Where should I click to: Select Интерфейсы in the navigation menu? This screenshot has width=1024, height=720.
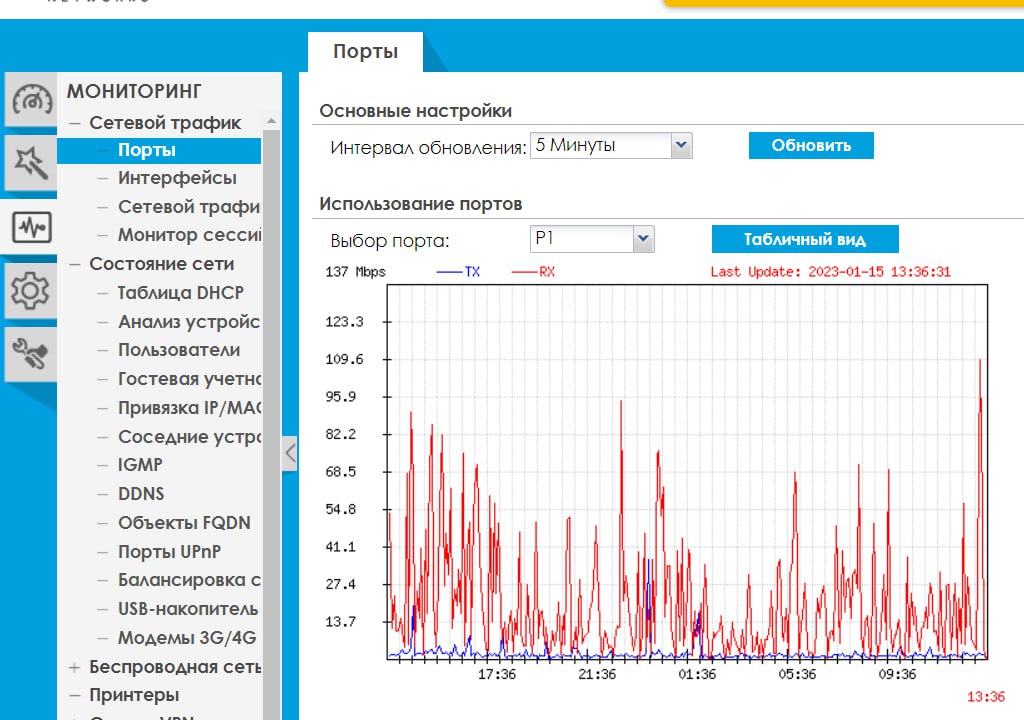click(x=177, y=178)
